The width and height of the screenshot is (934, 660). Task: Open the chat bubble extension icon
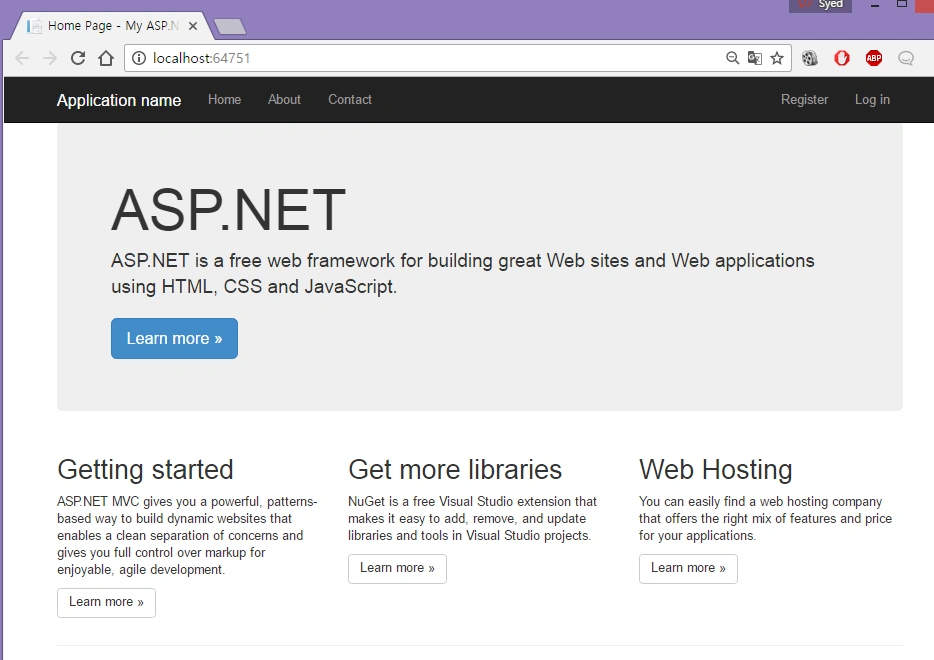point(906,58)
